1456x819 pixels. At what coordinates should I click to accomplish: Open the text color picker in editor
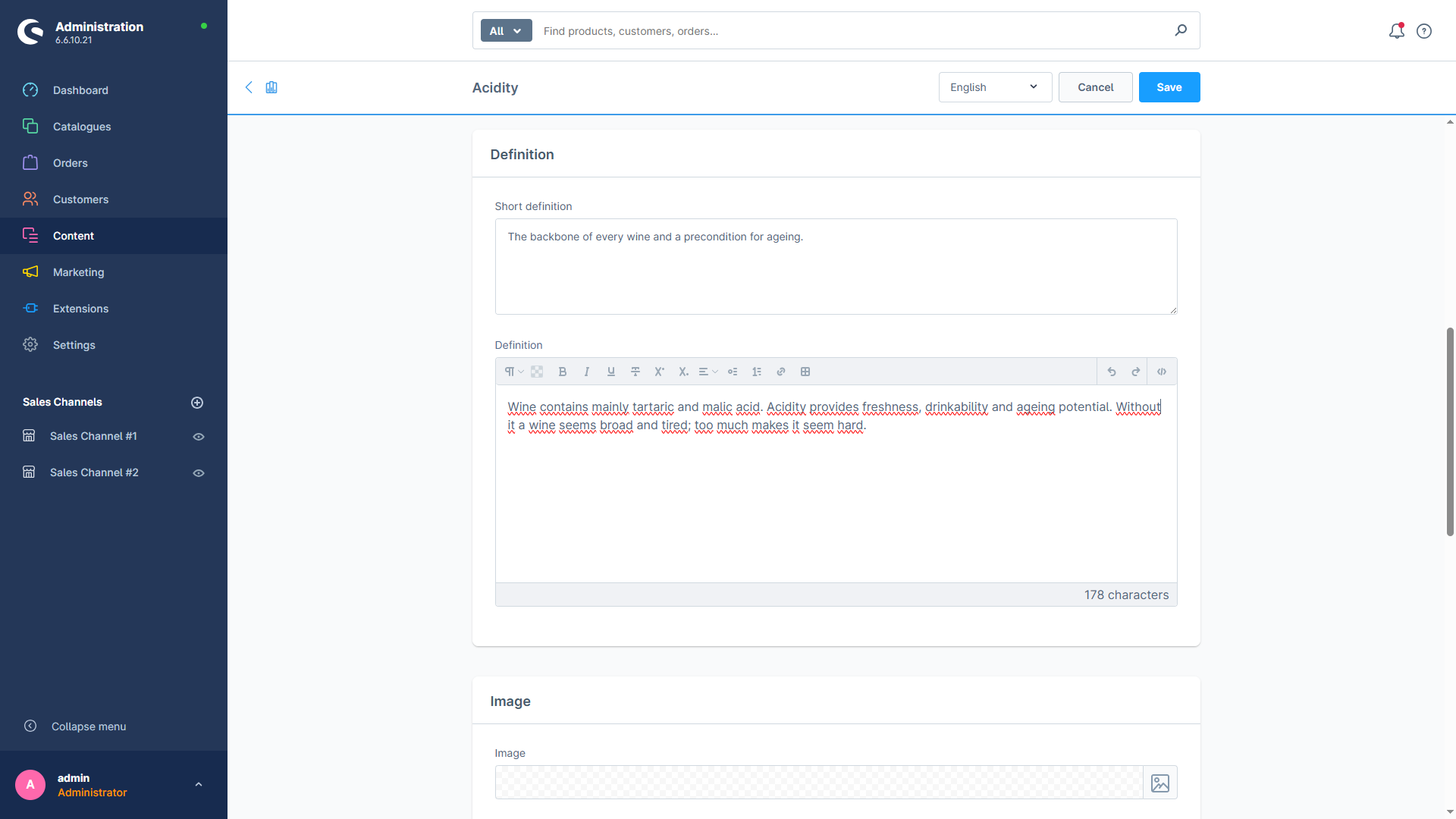537,372
